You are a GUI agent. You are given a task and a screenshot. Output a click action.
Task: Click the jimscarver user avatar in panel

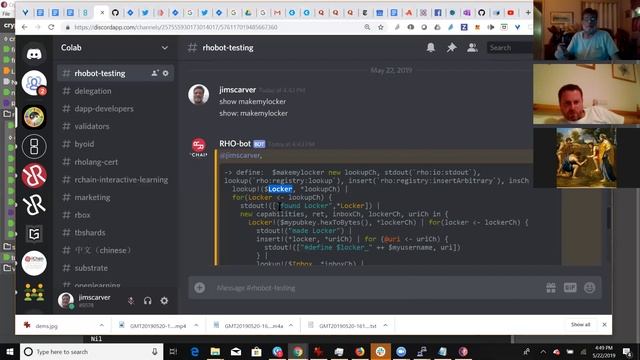[66, 301]
